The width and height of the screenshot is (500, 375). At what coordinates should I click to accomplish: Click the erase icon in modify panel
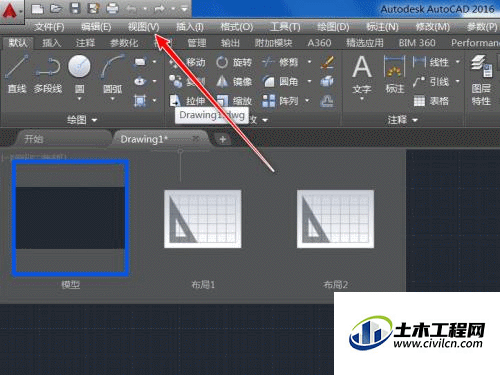(x=327, y=62)
